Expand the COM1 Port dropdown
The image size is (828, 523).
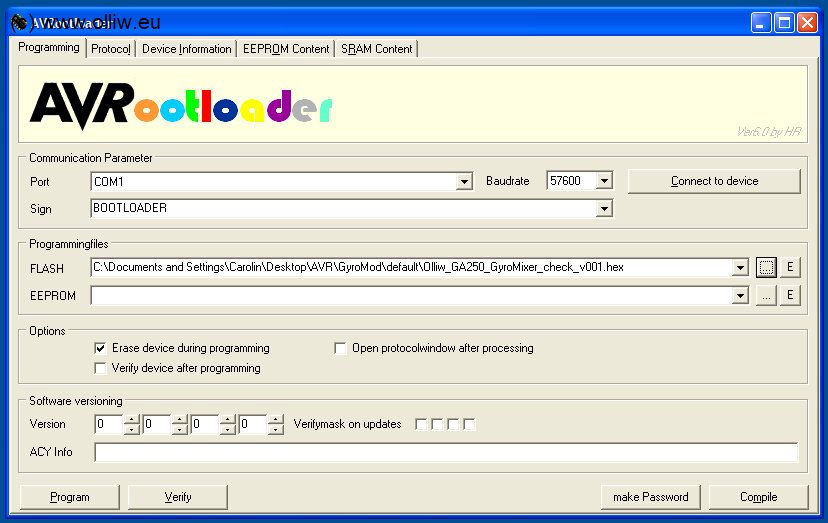463,182
